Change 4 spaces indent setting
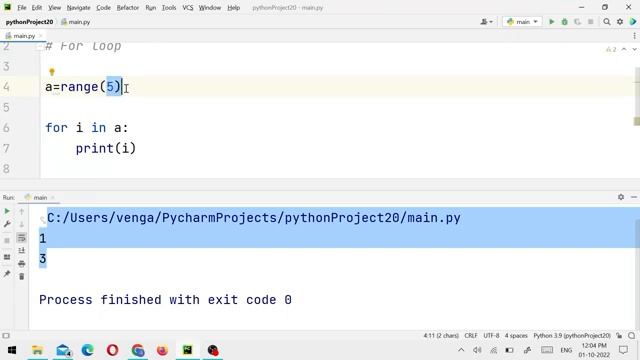This screenshot has height=360, width=640. point(516,336)
